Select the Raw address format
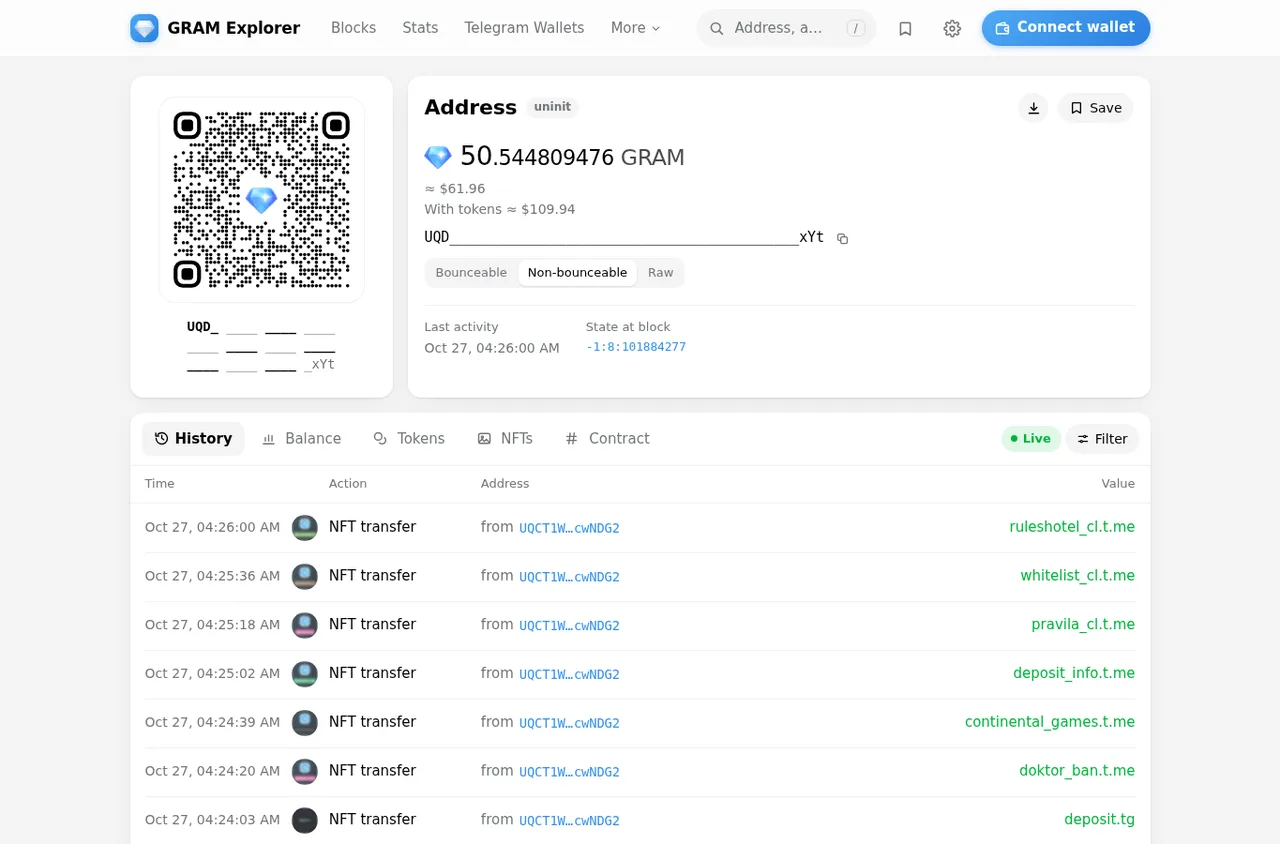The height and width of the screenshot is (844, 1280). 660,273
